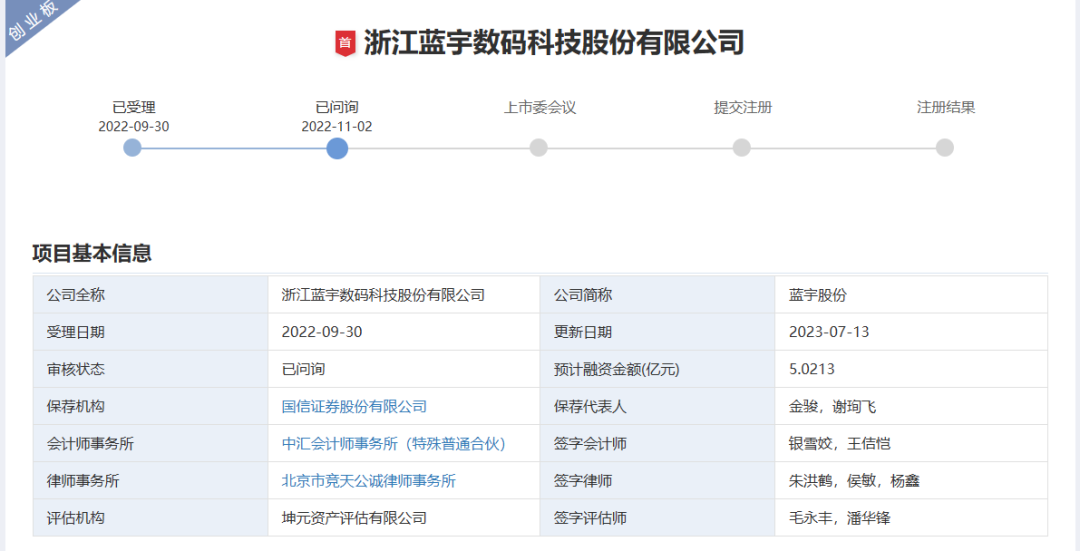Click the 公司全称 value cell in the table
This screenshot has width=1080, height=551.
coord(404,295)
